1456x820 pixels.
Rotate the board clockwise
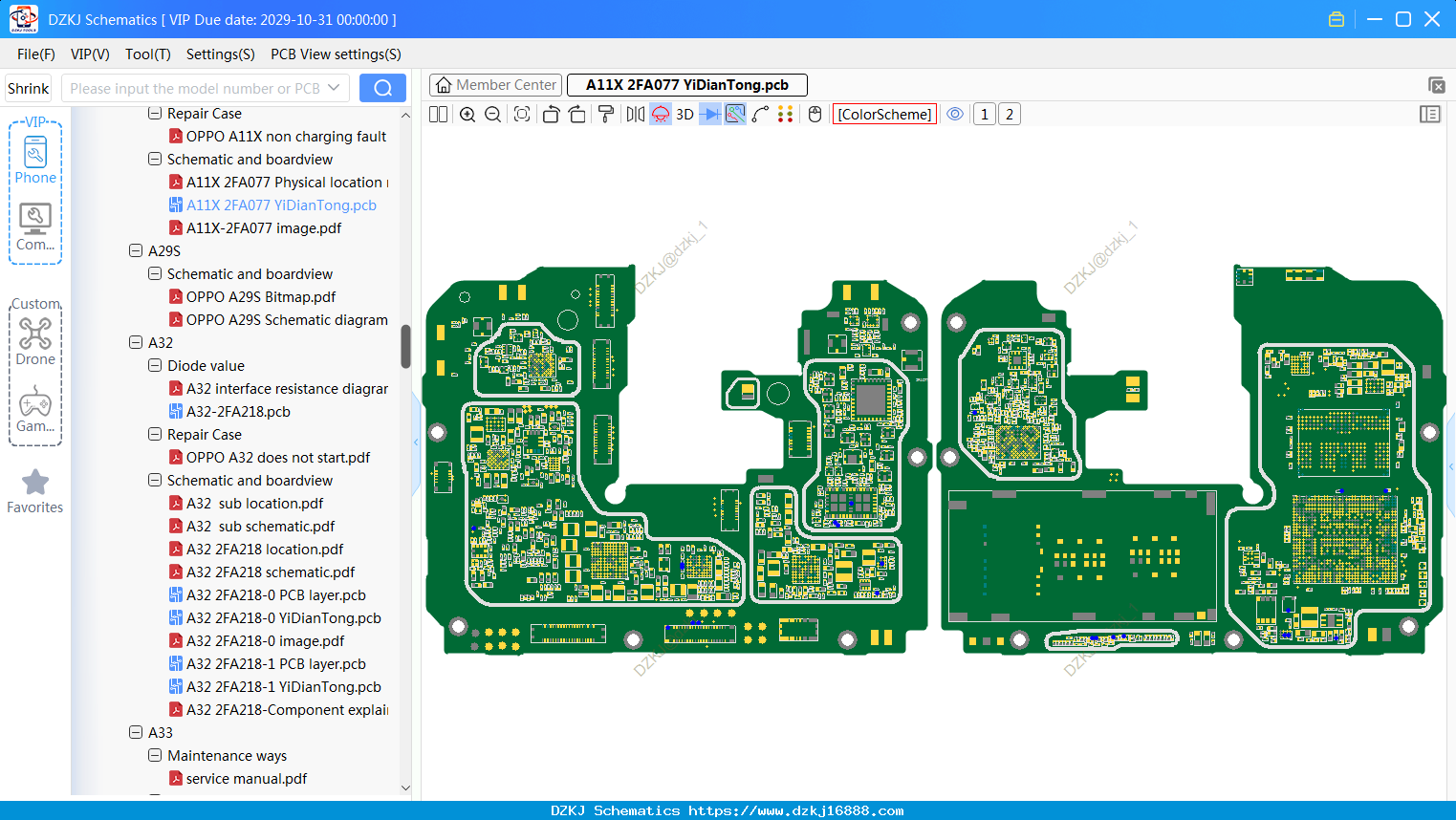pos(577,115)
